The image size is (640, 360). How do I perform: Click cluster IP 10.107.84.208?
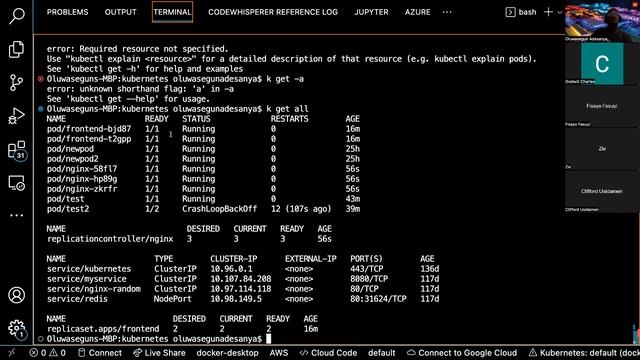pos(241,279)
